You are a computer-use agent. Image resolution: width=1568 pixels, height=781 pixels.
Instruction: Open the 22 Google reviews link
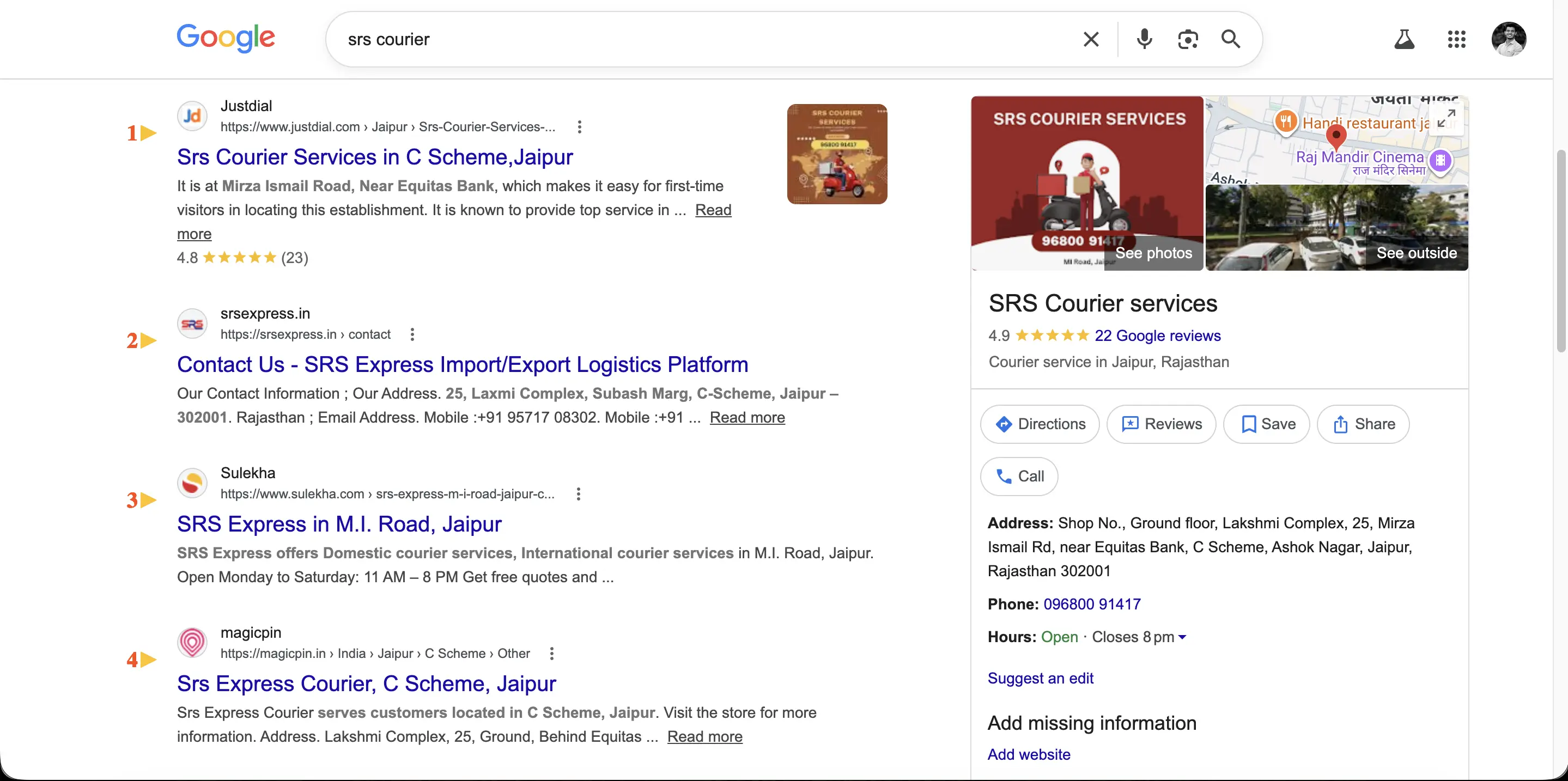click(x=1158, y=335)
